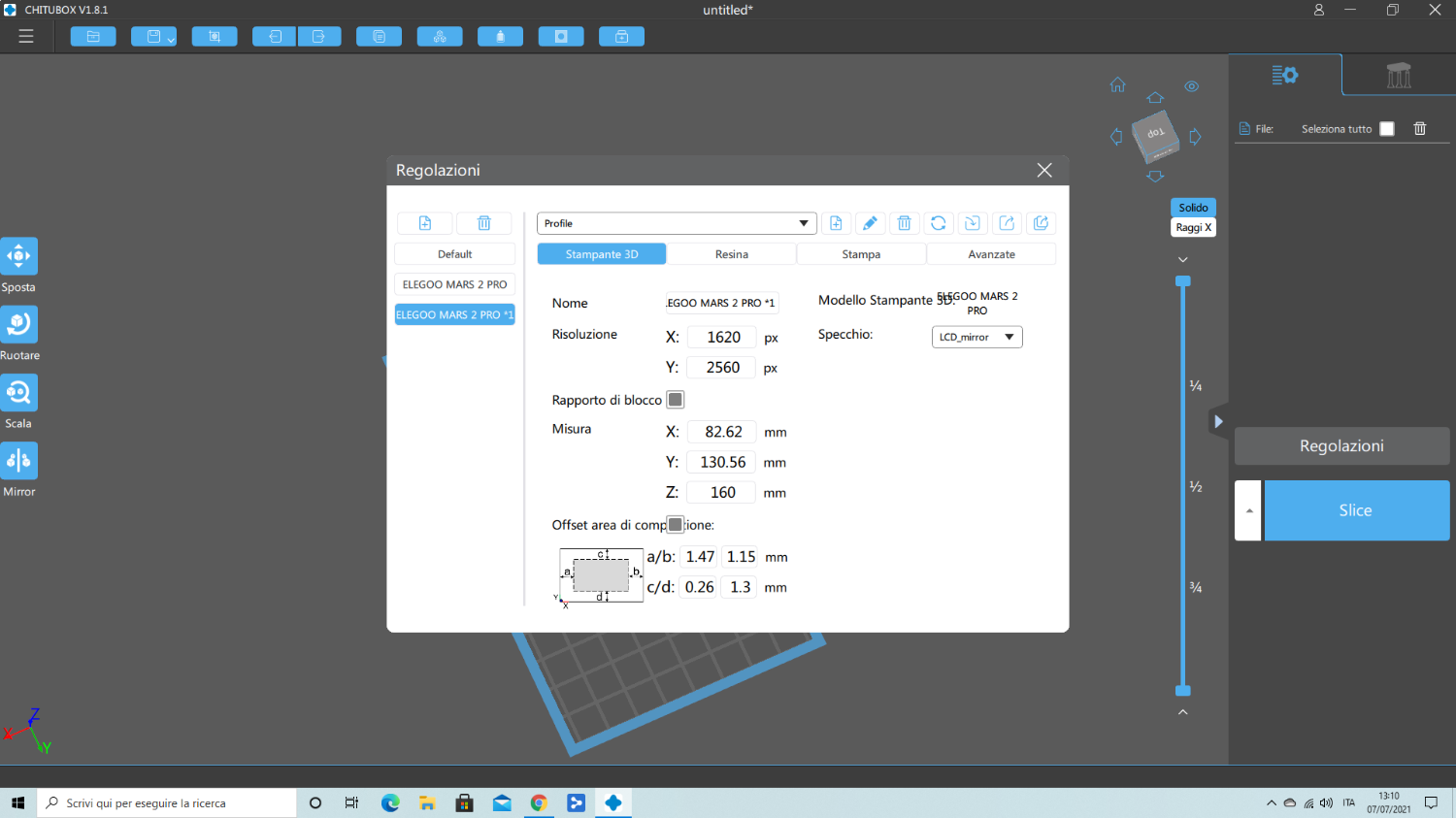The width and height of the screenshot is (1456, 818).
Task: Check the Seleziona tutto checkbox
Action: [x=1387, y=129]
